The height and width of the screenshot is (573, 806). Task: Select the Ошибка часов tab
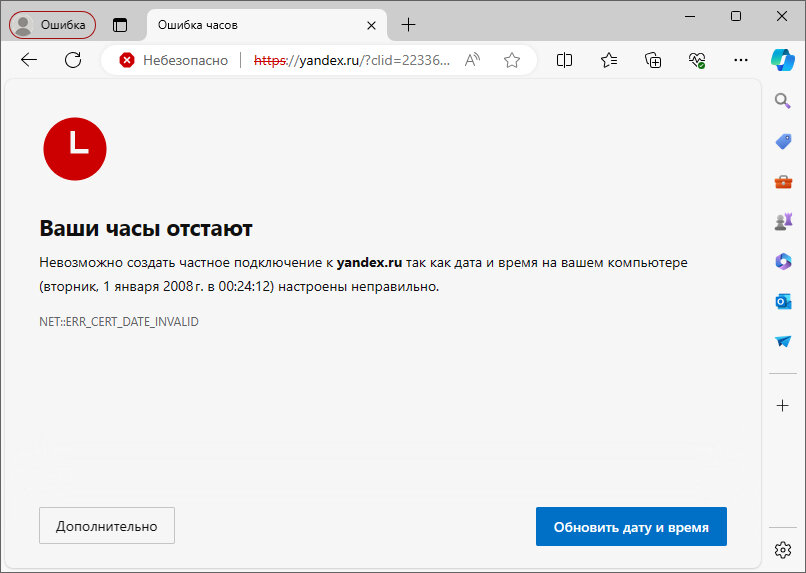tap(266, 25)
